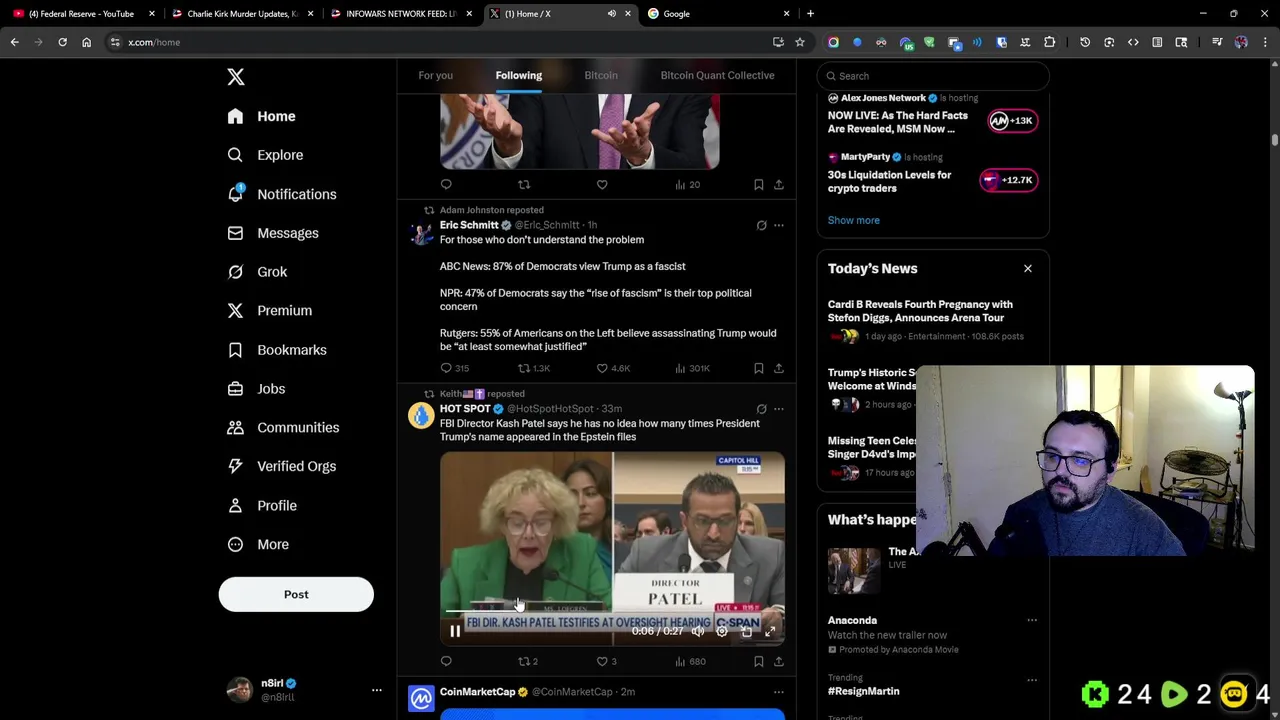Like Eric Schmitt's post
1280x720 pixels.
[602, 368]
